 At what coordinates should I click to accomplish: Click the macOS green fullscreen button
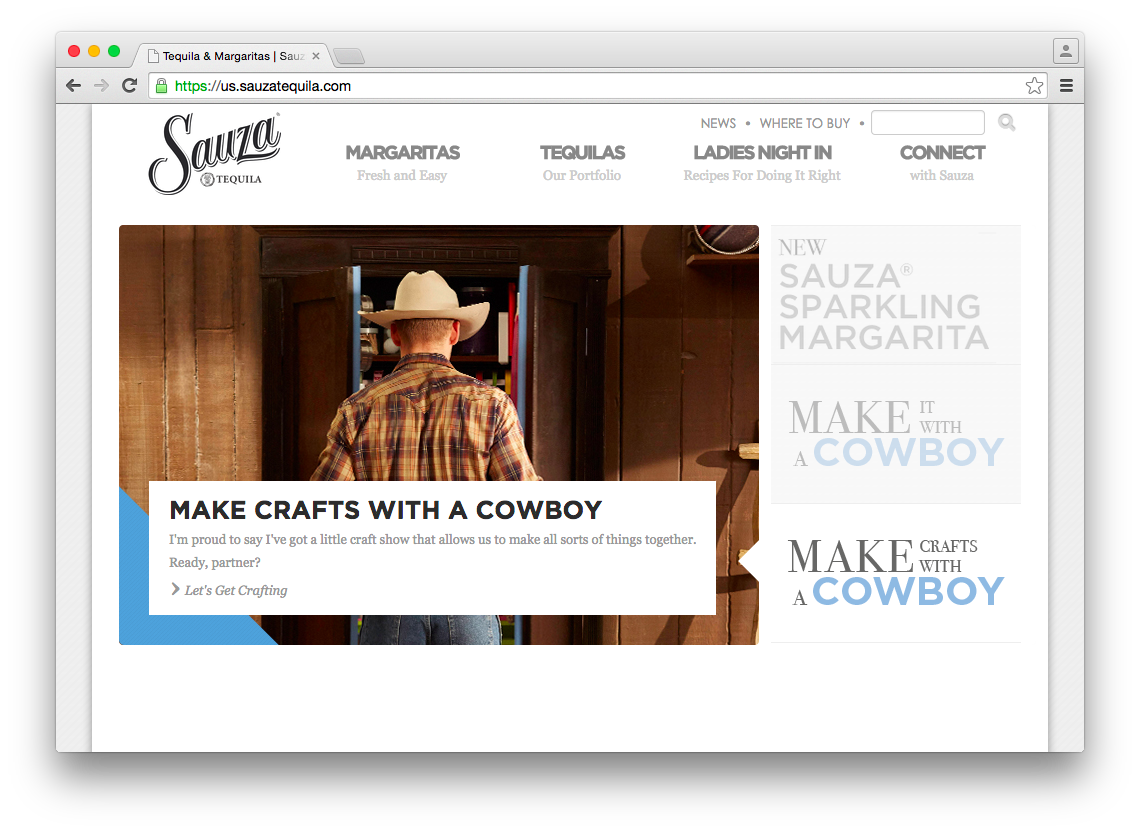(x=114, y=51)
